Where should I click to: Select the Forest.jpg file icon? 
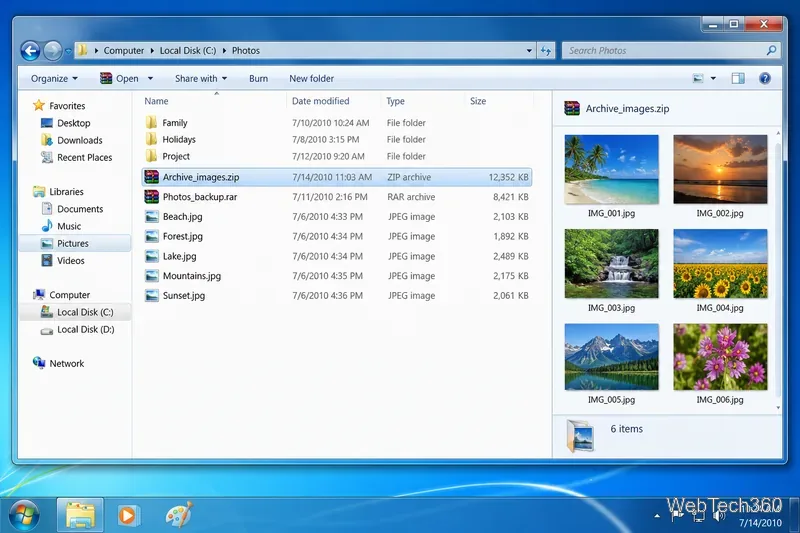click(x=152, y=236)
